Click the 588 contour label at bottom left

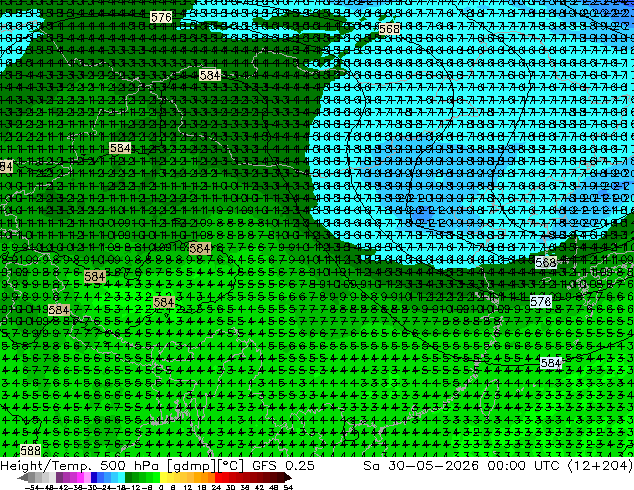pyautogui.click(x=30, y=450)
